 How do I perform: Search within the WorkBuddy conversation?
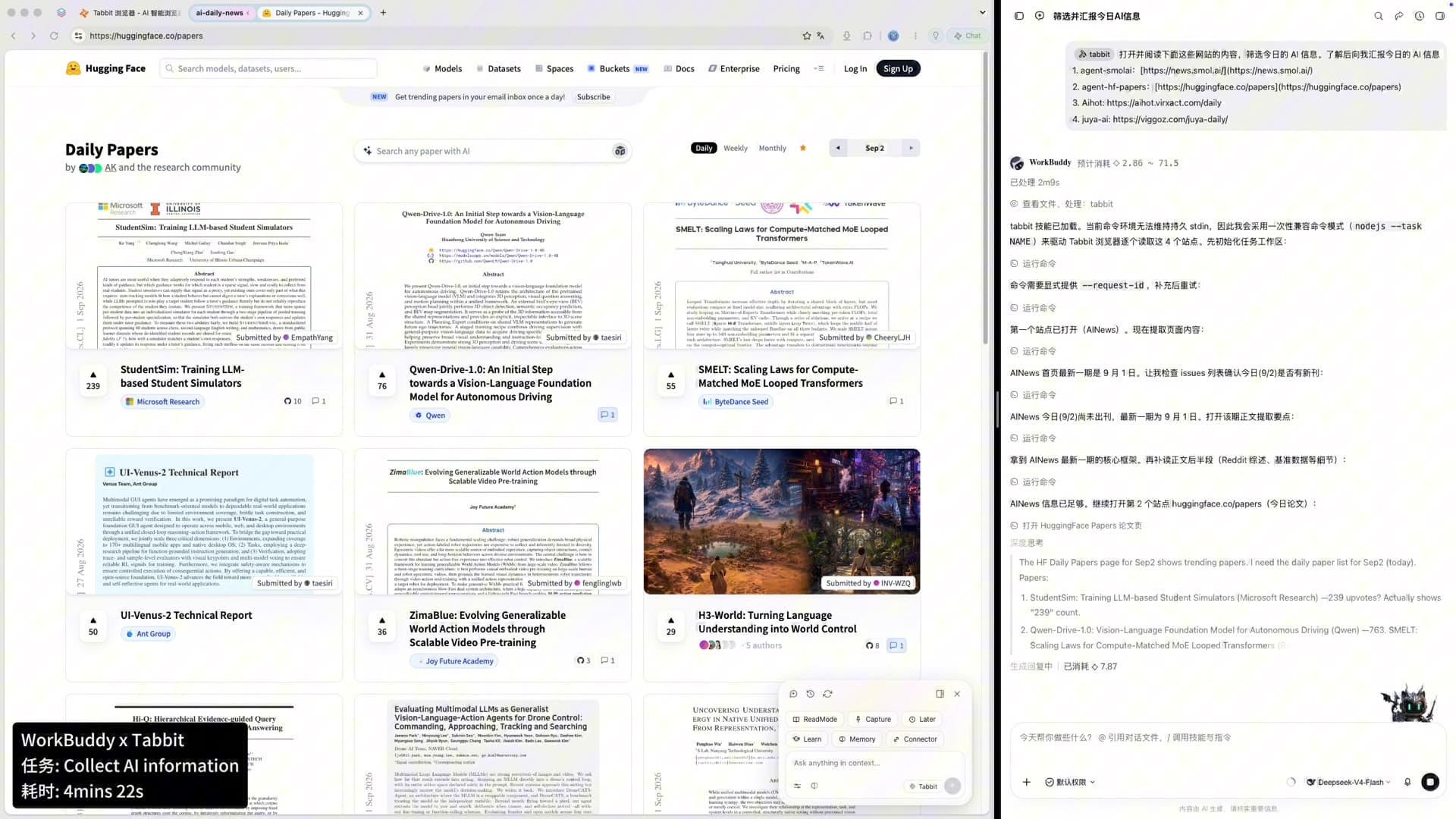tap(1379, 16)
